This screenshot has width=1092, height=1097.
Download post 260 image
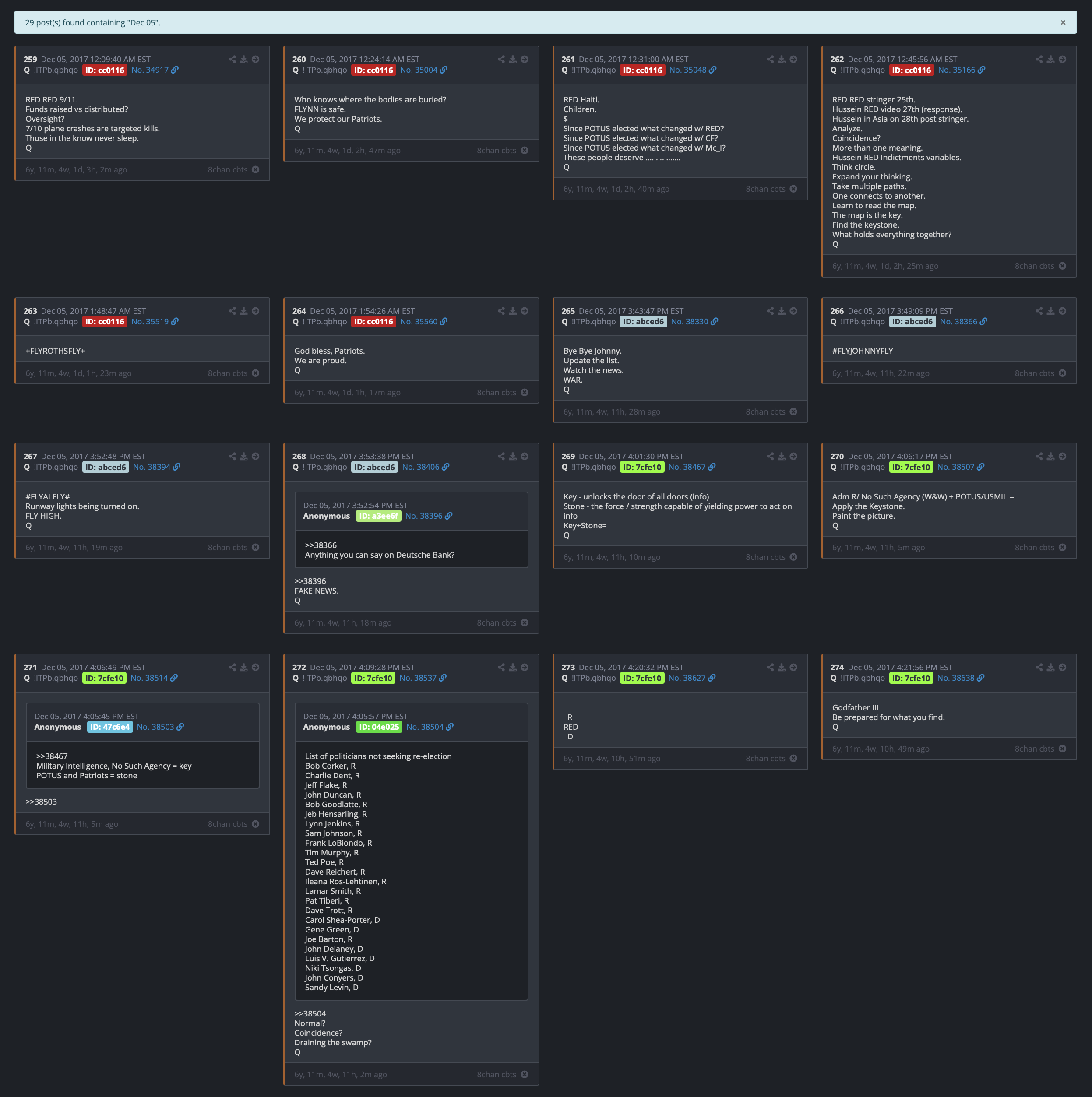point(512,59)
